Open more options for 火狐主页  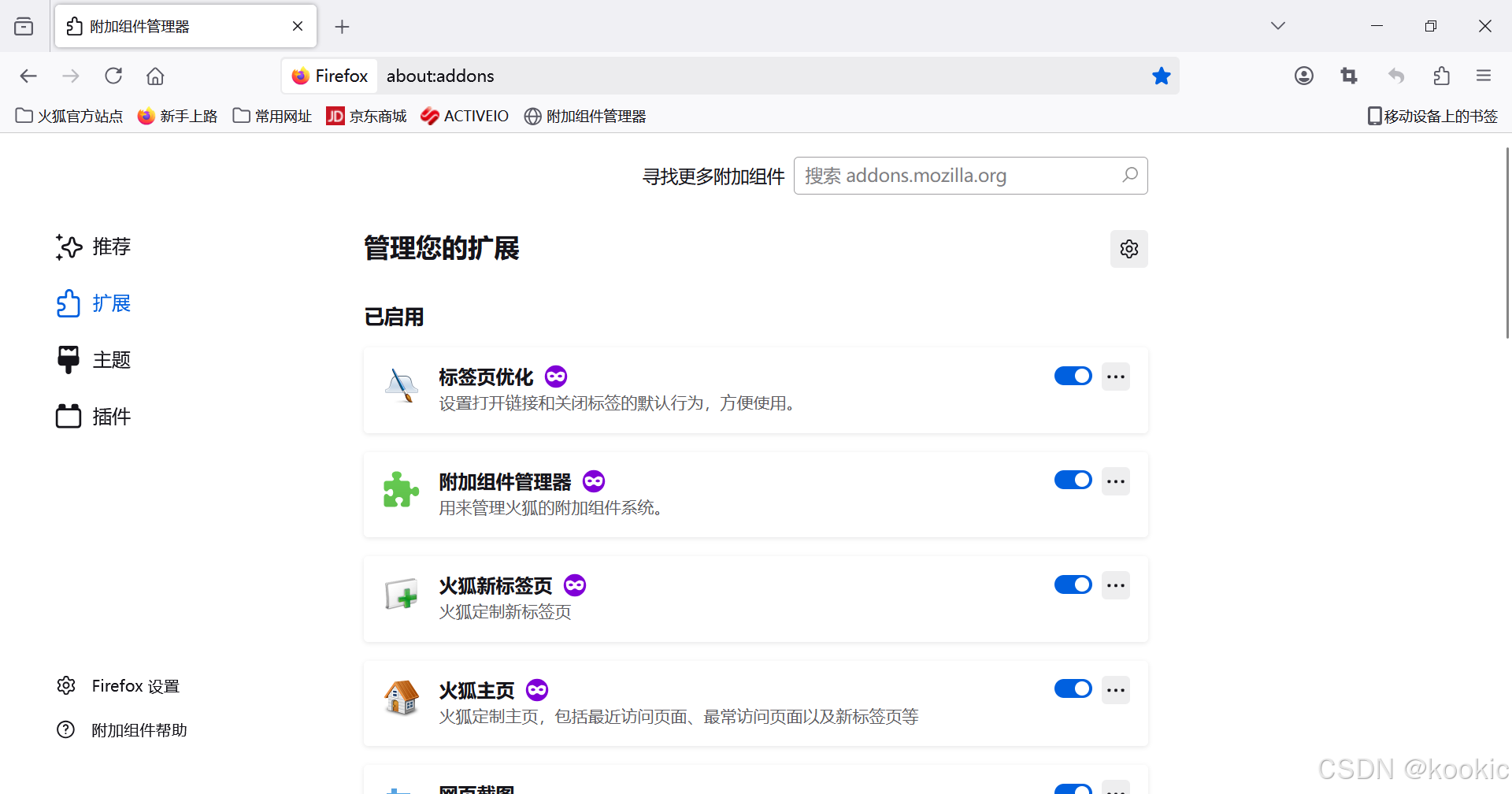[1116, 690]
